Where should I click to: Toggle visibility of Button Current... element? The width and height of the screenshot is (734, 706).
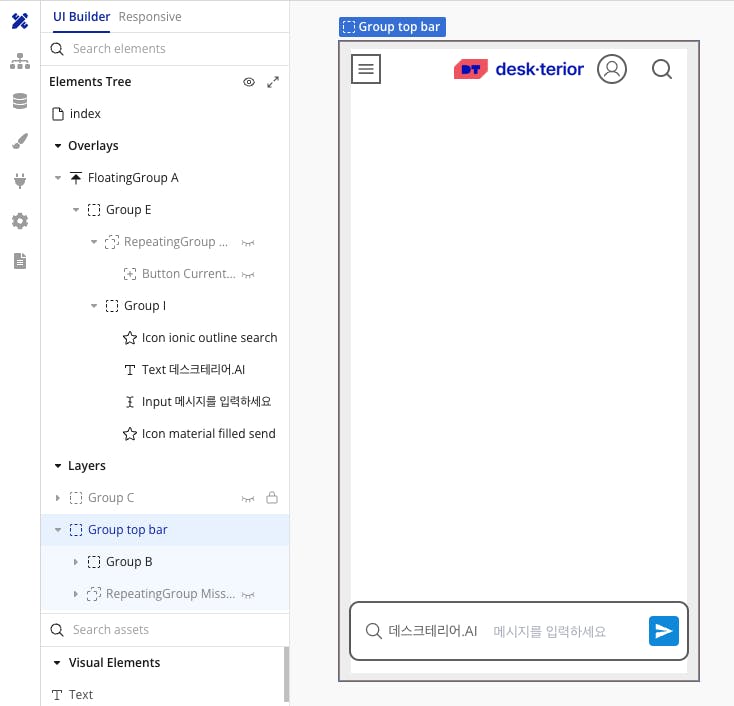(x=248, y=275)
